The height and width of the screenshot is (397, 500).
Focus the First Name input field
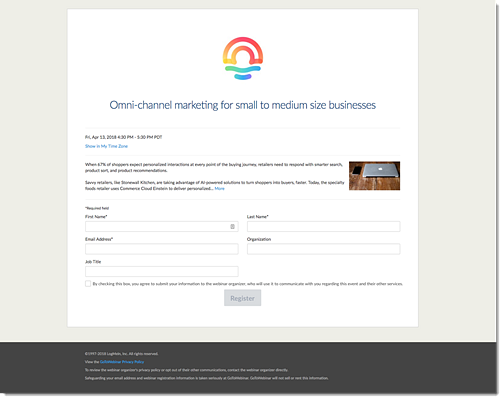point(162,227)
